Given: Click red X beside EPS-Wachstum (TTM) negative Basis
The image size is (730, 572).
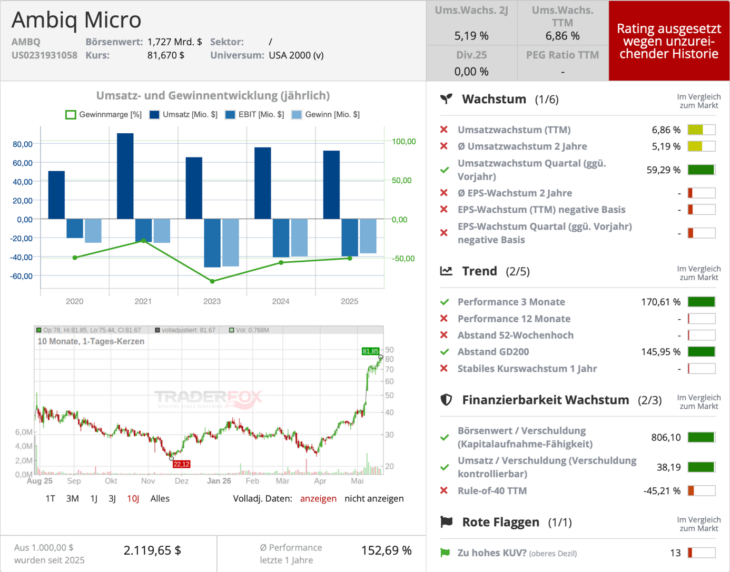Looking at the screenshot, I should point(444,209).
